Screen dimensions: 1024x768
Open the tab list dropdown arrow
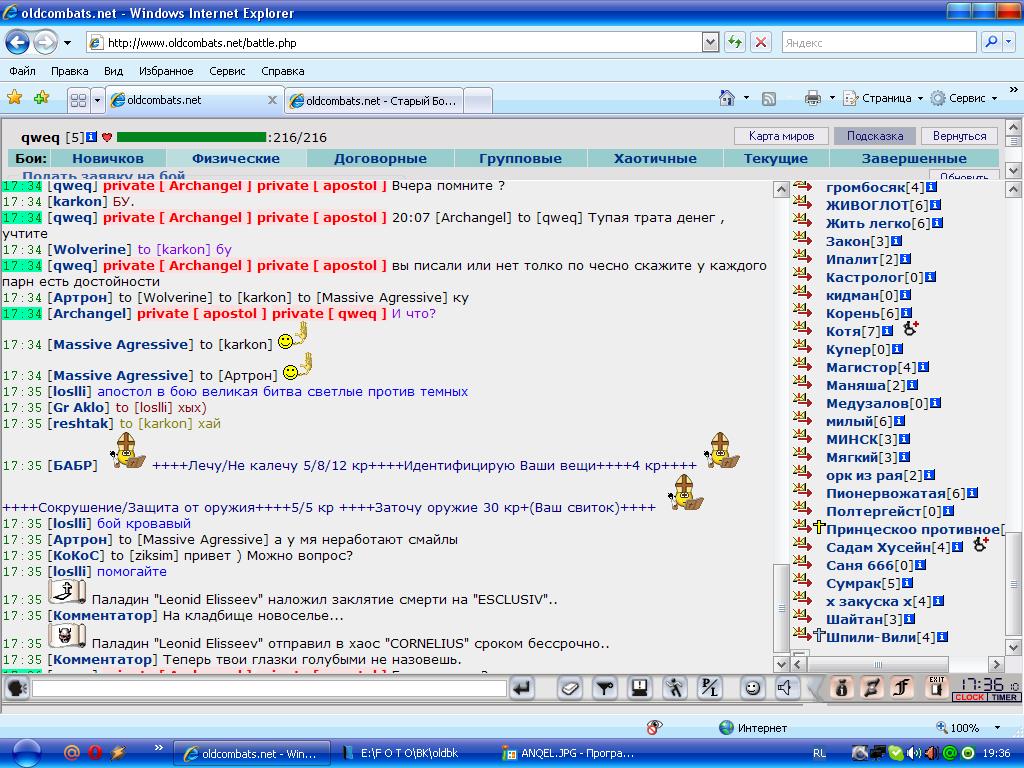[97, 100]
